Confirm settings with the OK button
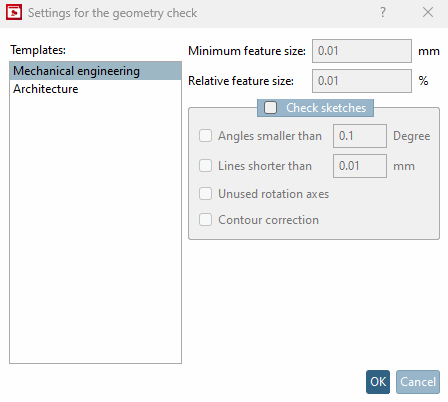 pyautogui.click(x=378, y=382)
